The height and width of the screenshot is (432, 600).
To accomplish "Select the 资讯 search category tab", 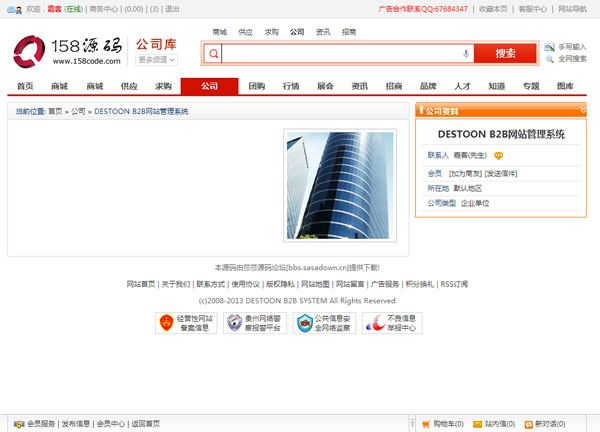I will click(323, 32).
